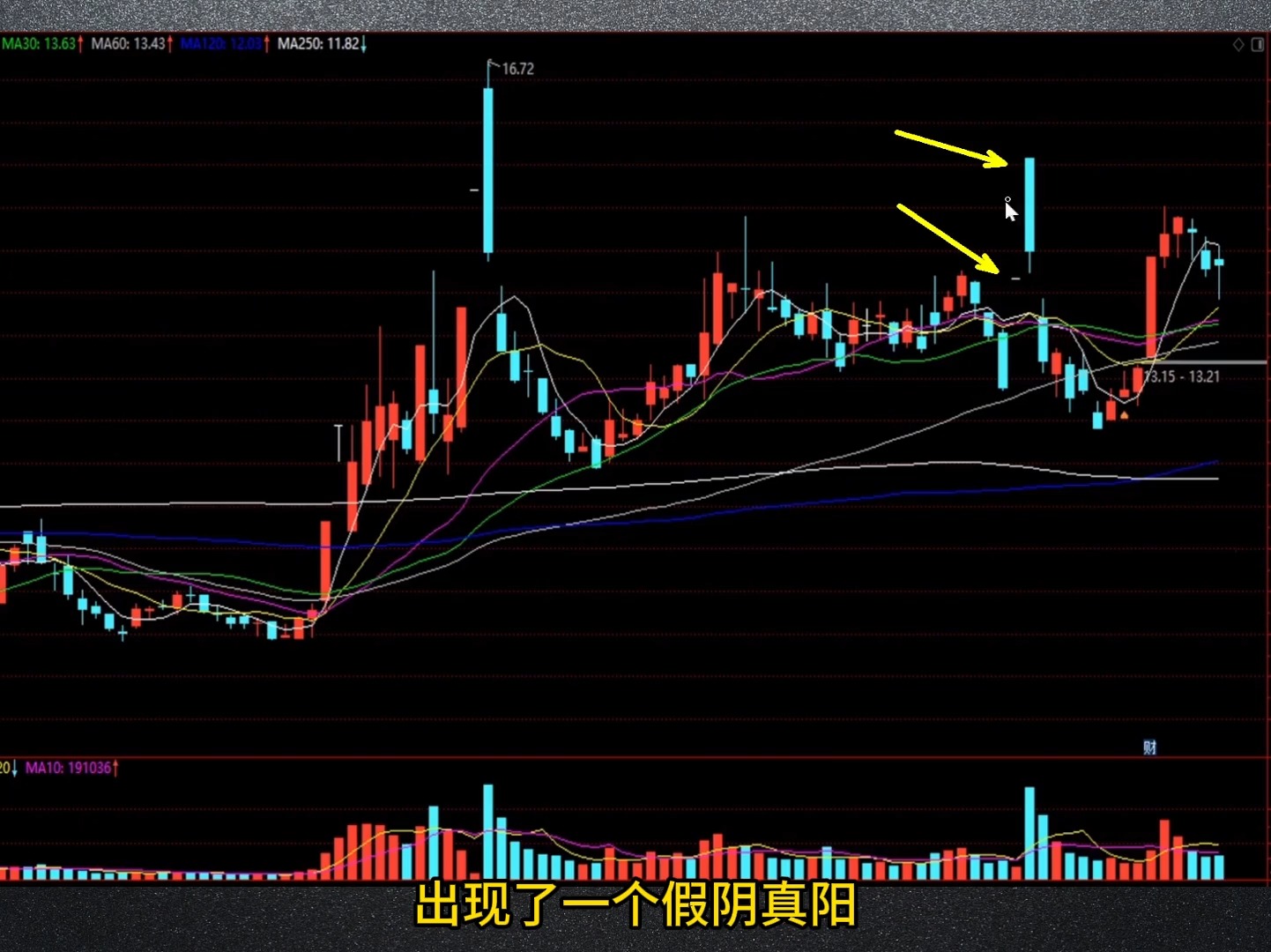Select the MA30: 13.63 indicator label
This screenshot has width=1271, height=952.
[x=42, y=43]
